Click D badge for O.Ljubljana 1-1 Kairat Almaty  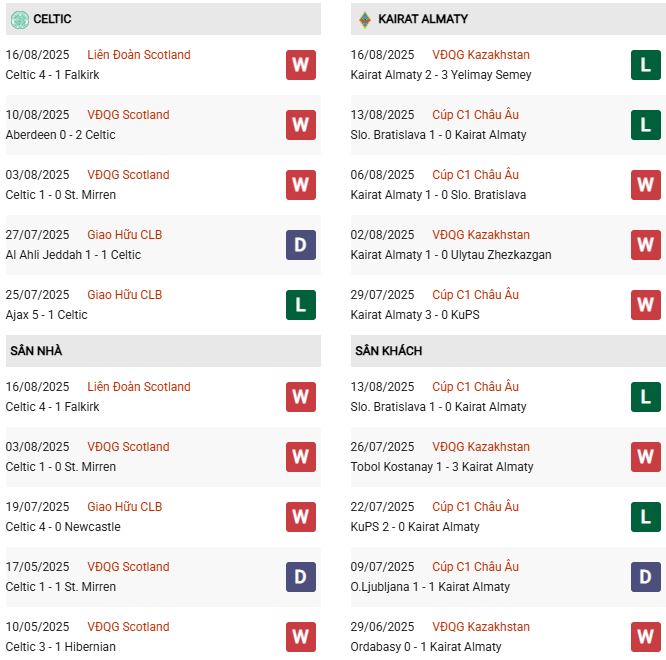click(646, 577)
